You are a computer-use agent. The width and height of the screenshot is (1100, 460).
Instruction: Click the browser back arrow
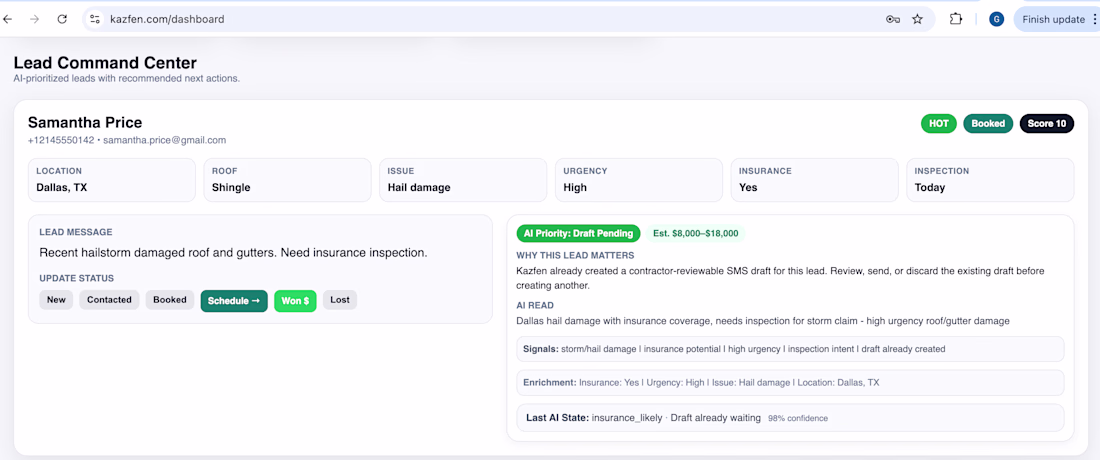[8, 20]
